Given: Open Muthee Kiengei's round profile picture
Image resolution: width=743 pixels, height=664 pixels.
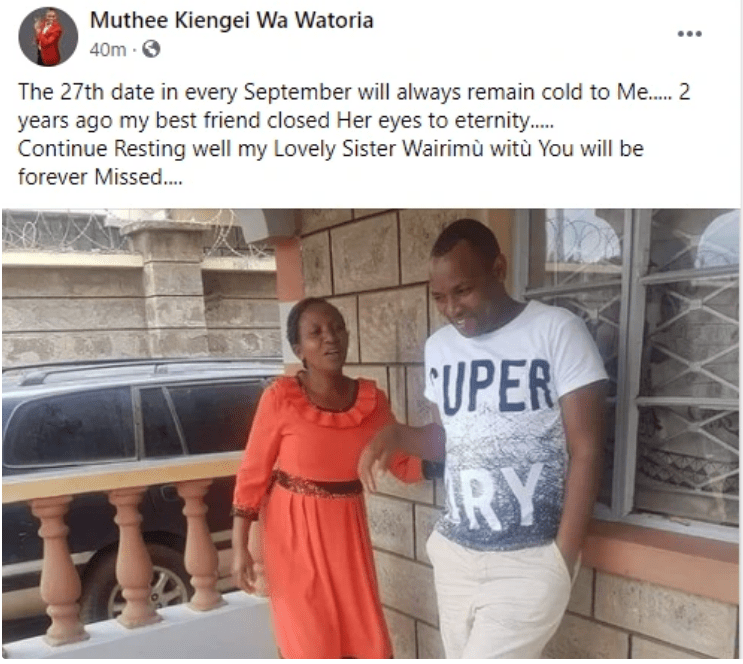Looking at the screenshot, I should tap(48, 36).
